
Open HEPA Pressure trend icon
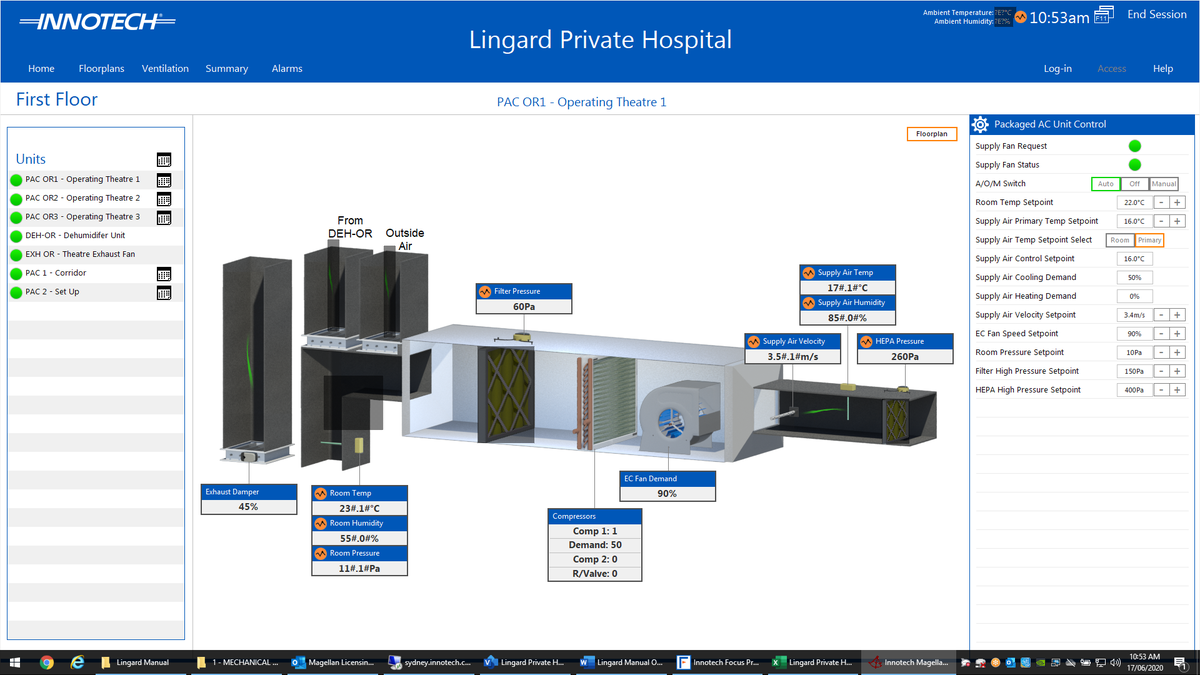(x=867, y=342)
